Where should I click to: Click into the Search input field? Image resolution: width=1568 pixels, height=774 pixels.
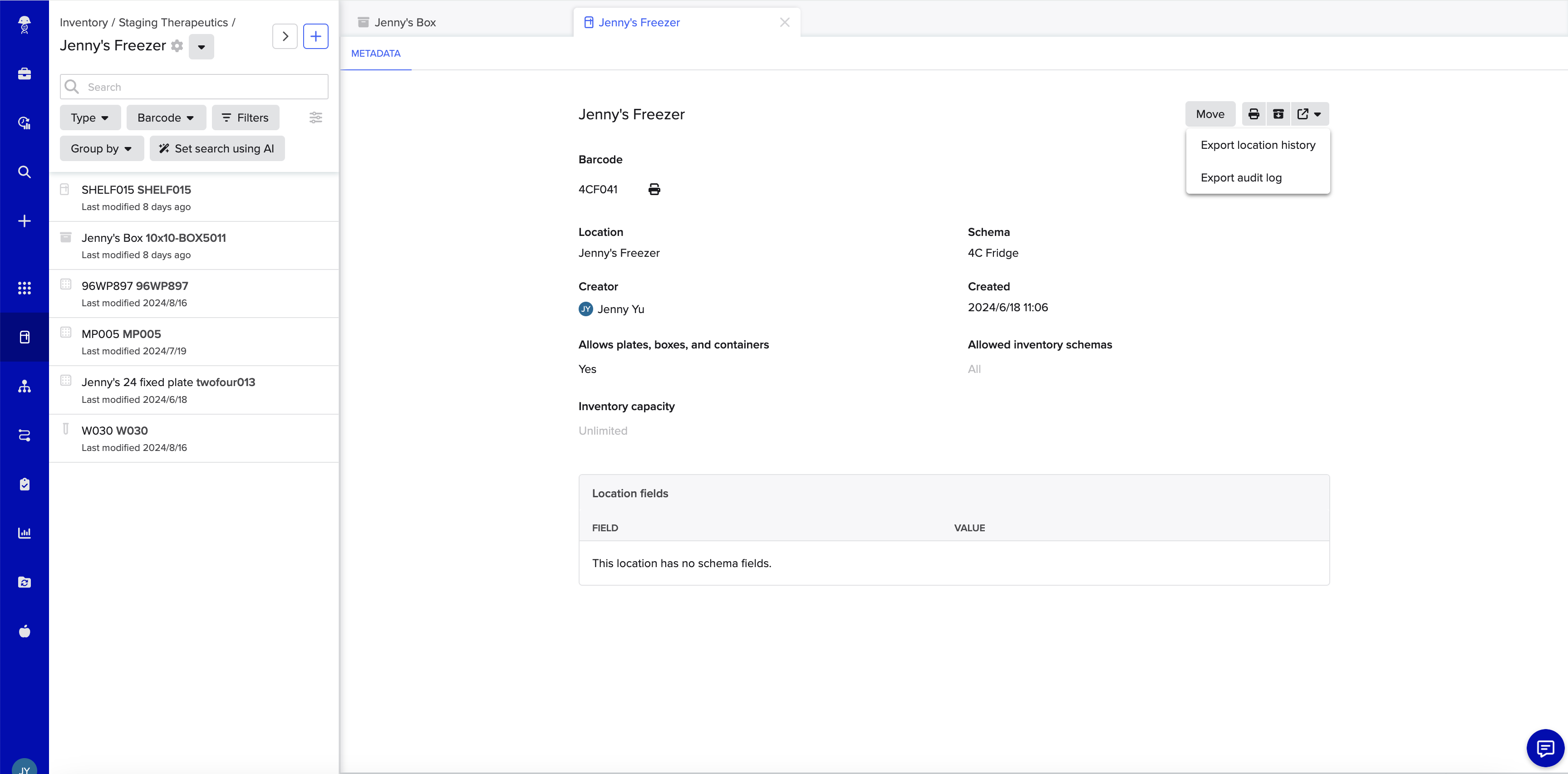coord(194,87)
